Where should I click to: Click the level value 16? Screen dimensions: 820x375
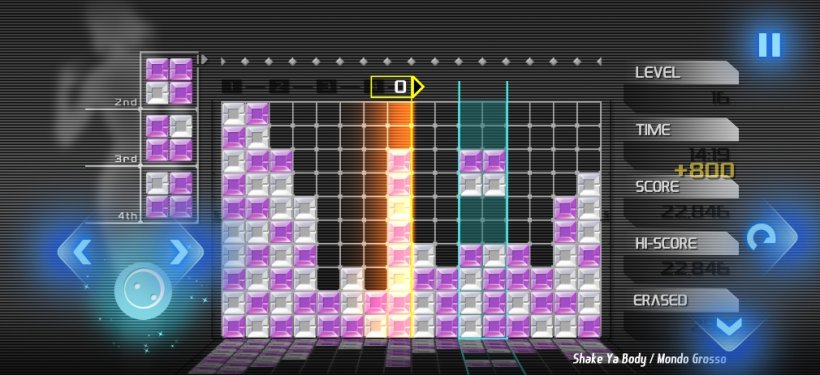pos(720,98)
